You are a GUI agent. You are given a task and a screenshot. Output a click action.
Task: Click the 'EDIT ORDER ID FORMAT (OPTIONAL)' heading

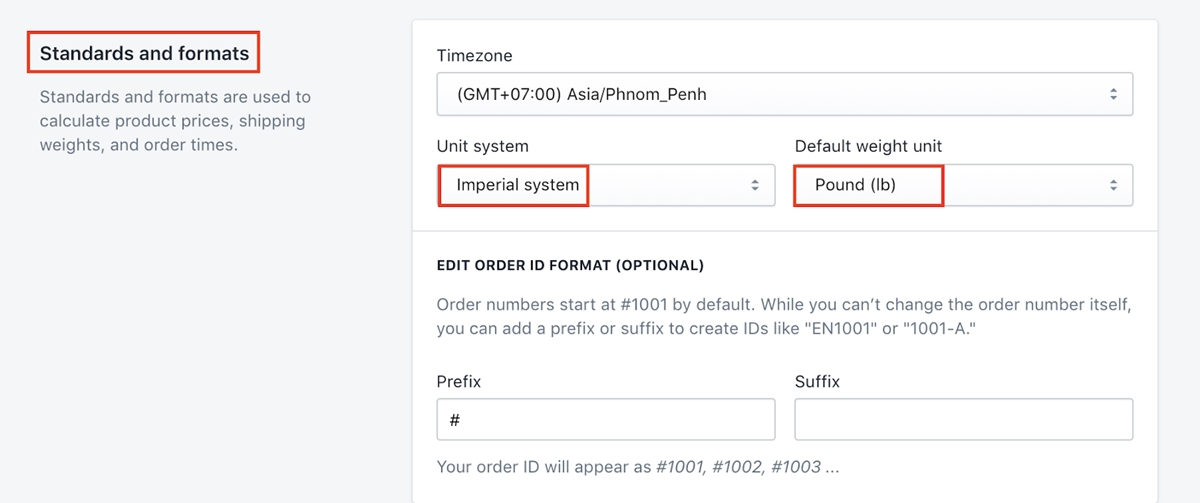[x=570, y=266]
